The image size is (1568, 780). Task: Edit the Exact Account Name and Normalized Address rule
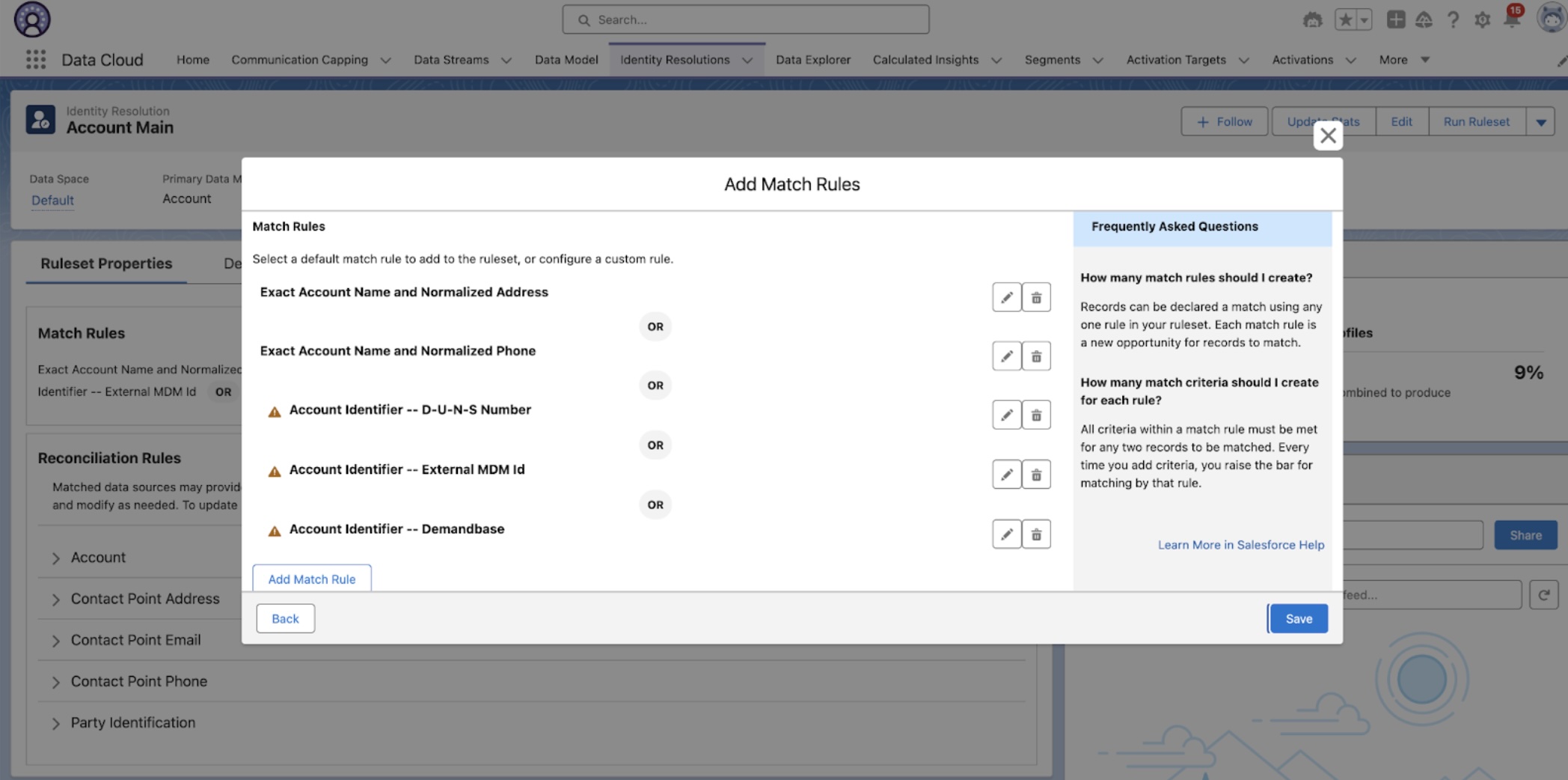point(1006,297)
